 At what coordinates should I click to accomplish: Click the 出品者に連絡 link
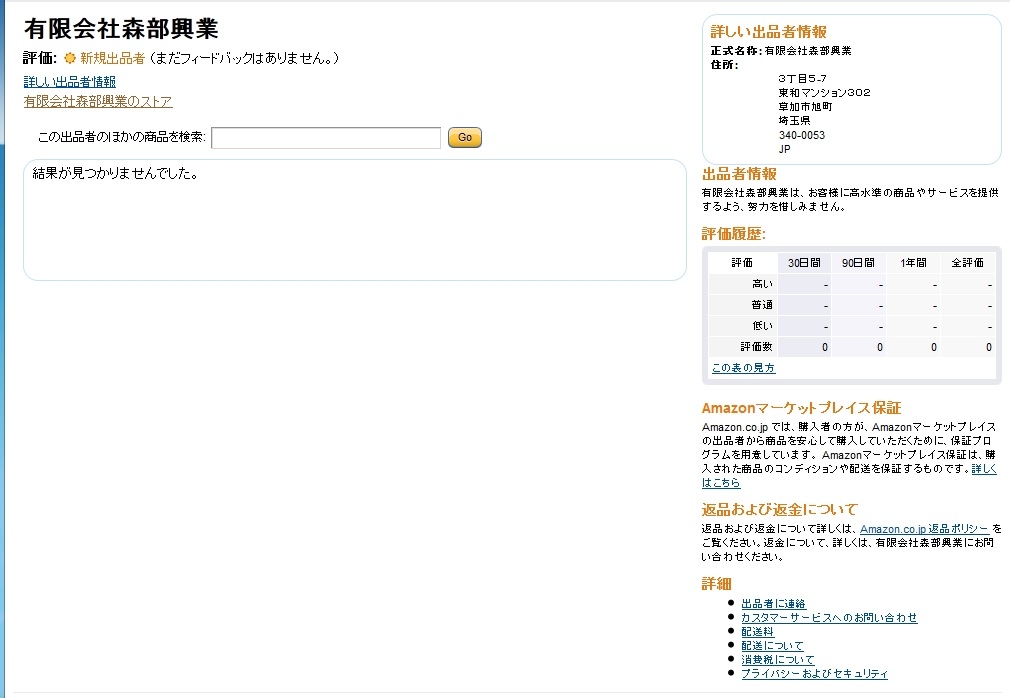(x=773, y=603)
